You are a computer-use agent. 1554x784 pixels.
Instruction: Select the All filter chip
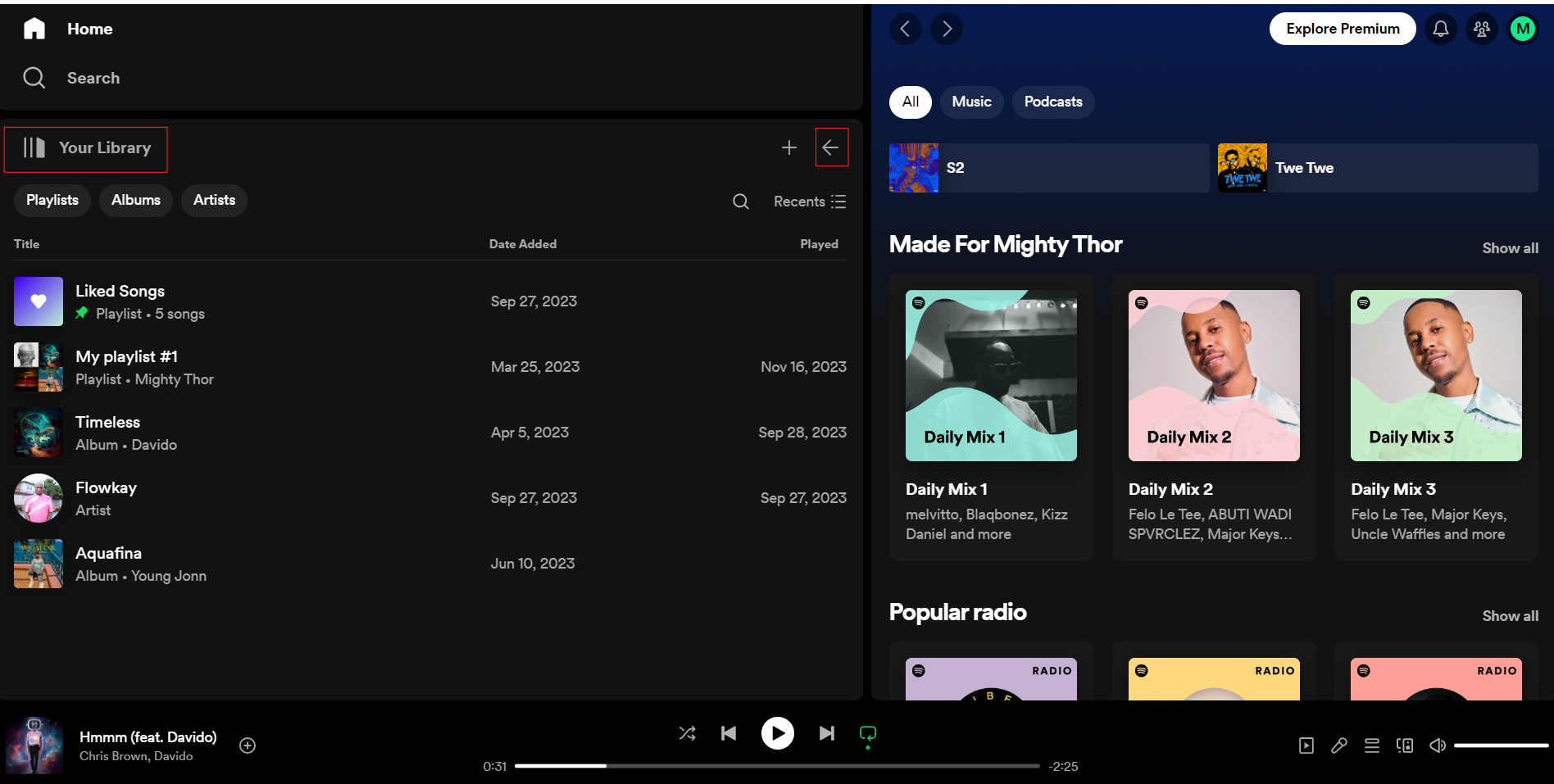911,102
